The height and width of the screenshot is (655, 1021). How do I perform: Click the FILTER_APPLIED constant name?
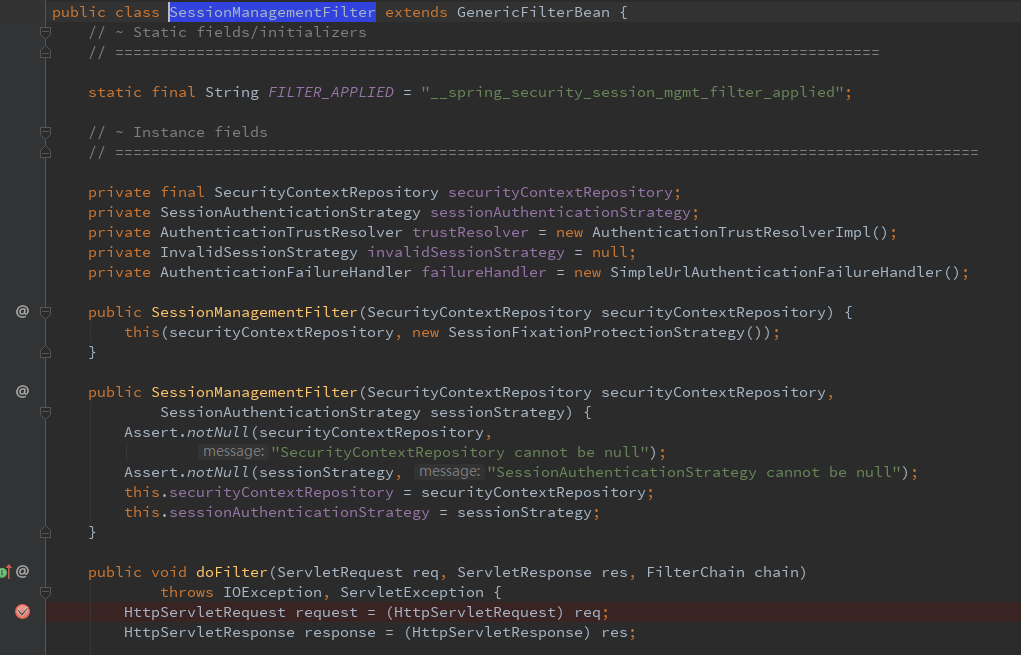click(x=331, y=92)
